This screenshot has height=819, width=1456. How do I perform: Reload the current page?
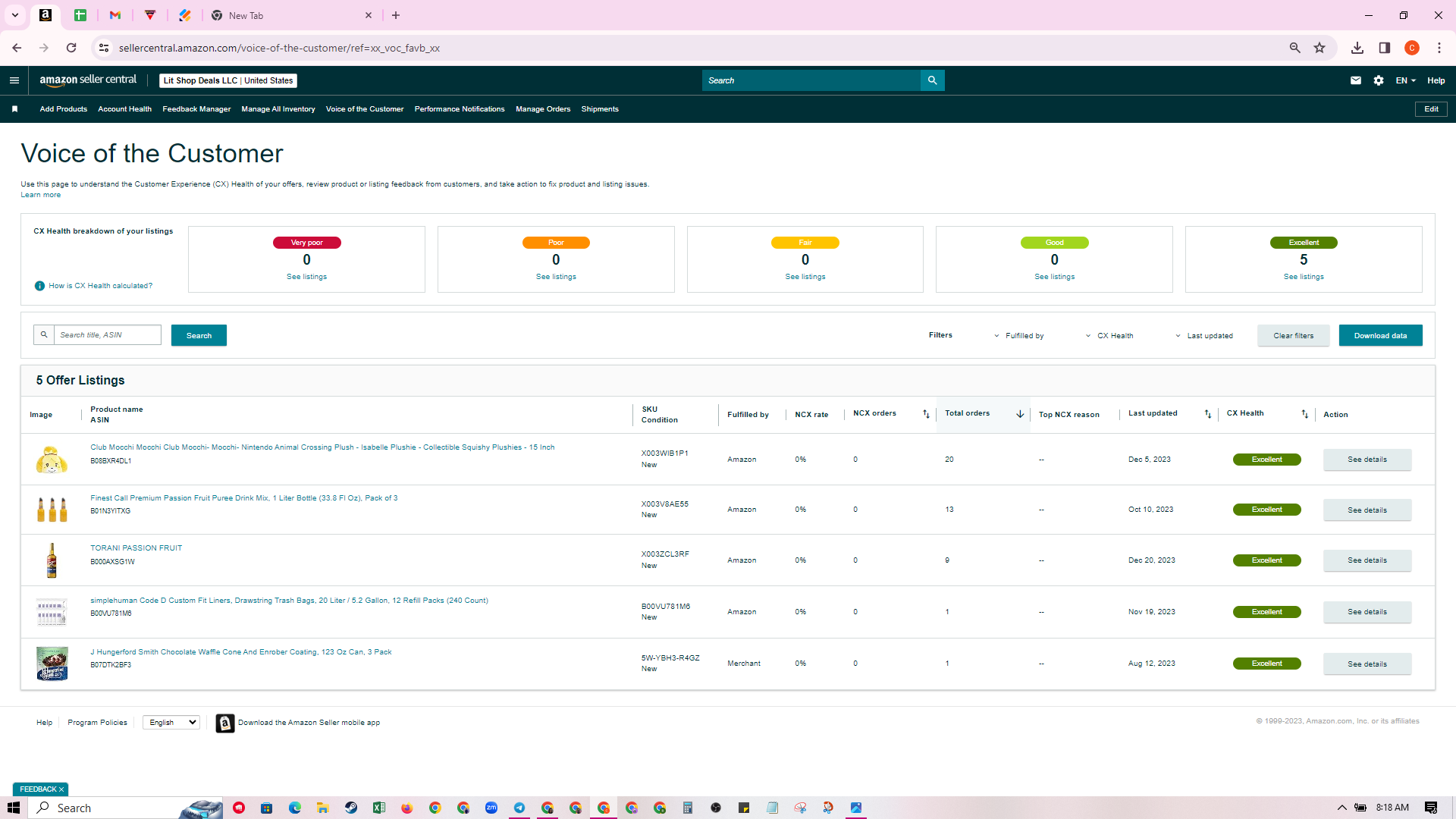[71, 48]
